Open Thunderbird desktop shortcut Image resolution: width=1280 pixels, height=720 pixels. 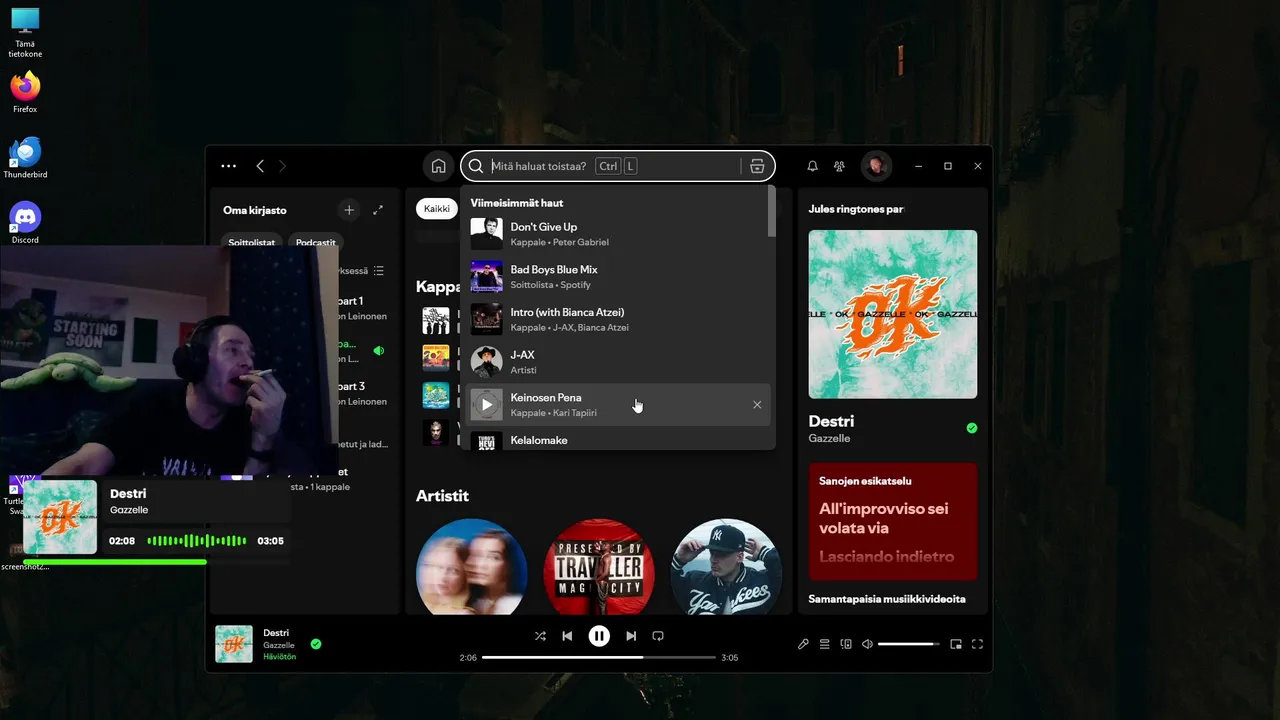tap(25, 158)
